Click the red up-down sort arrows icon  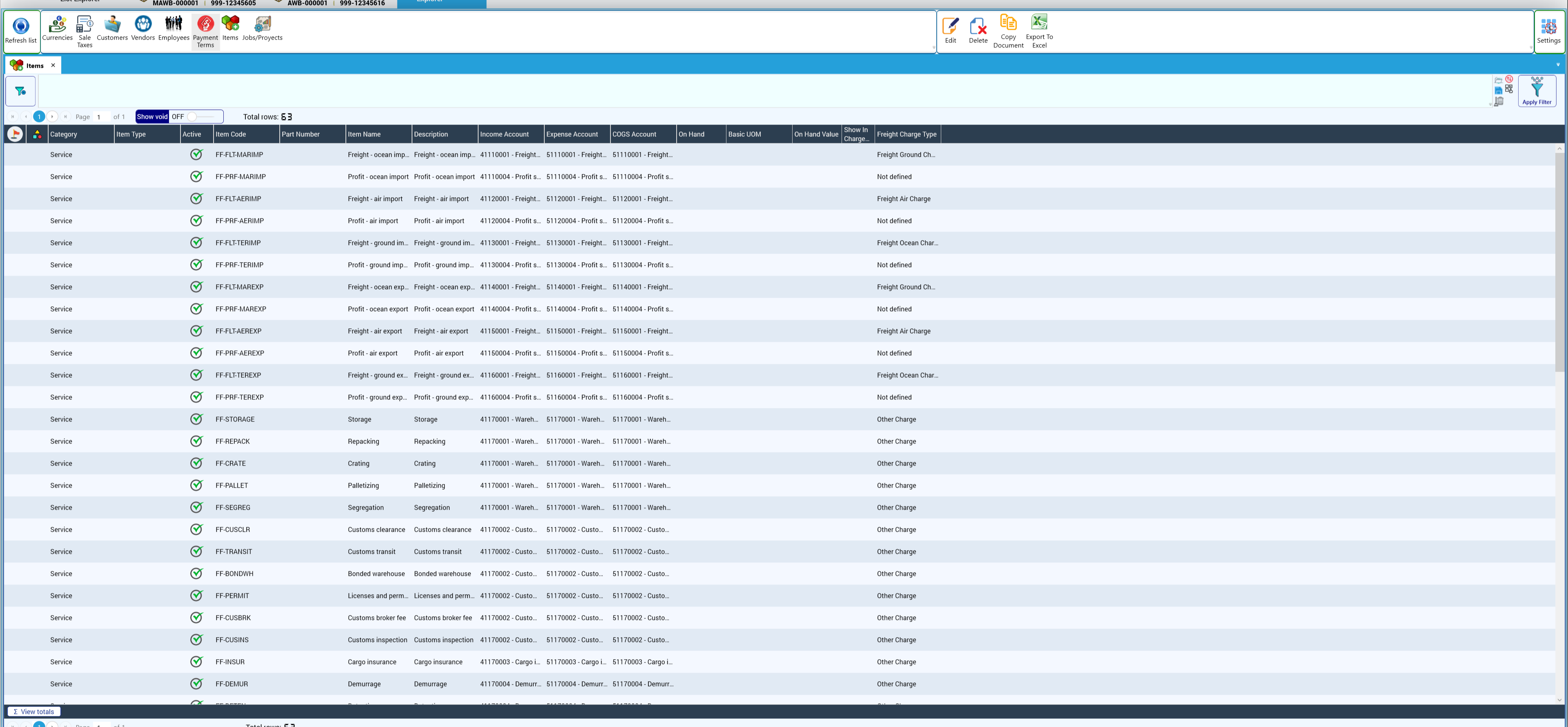[x=1509, y=79]
